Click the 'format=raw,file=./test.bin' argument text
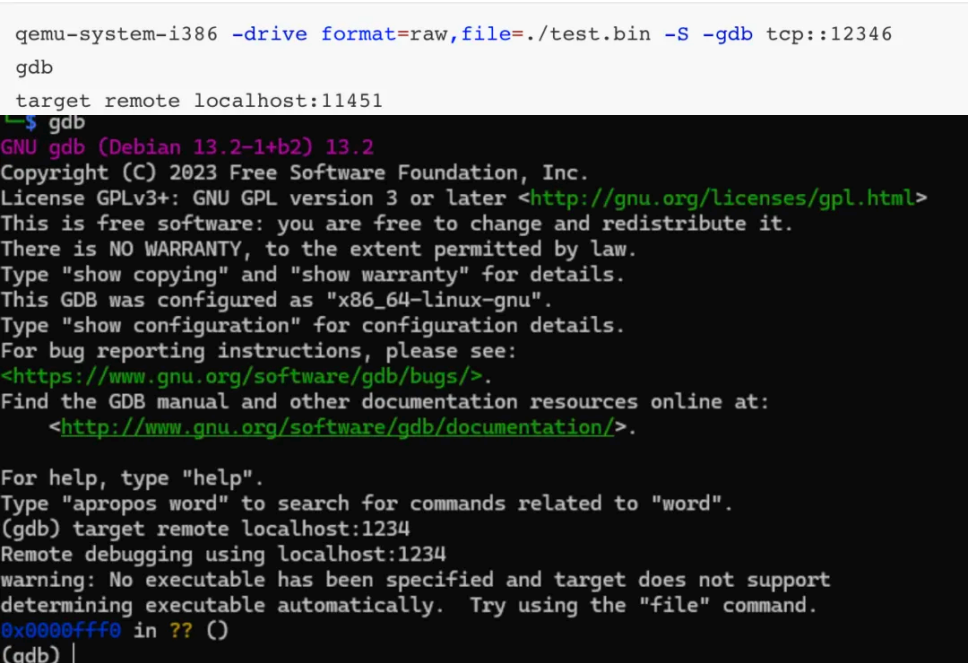The image size is (969, 663). click(x=486, y=34)
